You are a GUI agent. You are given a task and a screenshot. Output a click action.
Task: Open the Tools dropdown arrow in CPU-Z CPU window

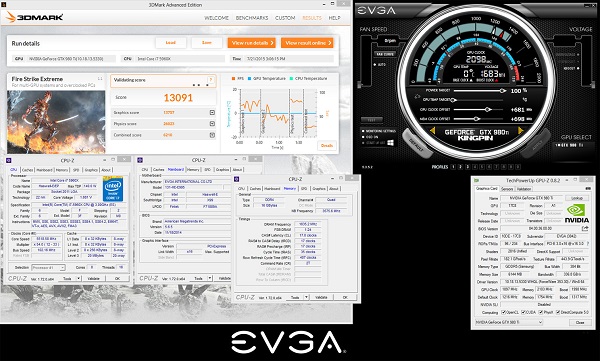[x=78, y=278]
